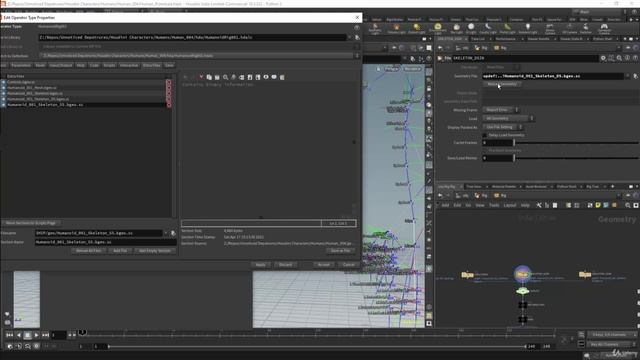Click Cancel in Edit Operator Type Properties
Image resolution: width=640 pixels, height=360 pixels.
349,265
